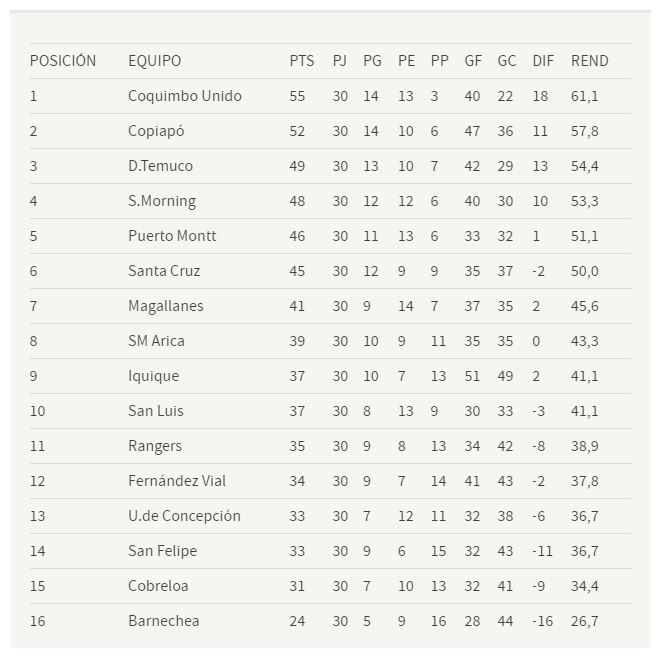This screenshot has width=663, height=662.
Task: Select the EQUIPO column header
Action: (154, 61)
